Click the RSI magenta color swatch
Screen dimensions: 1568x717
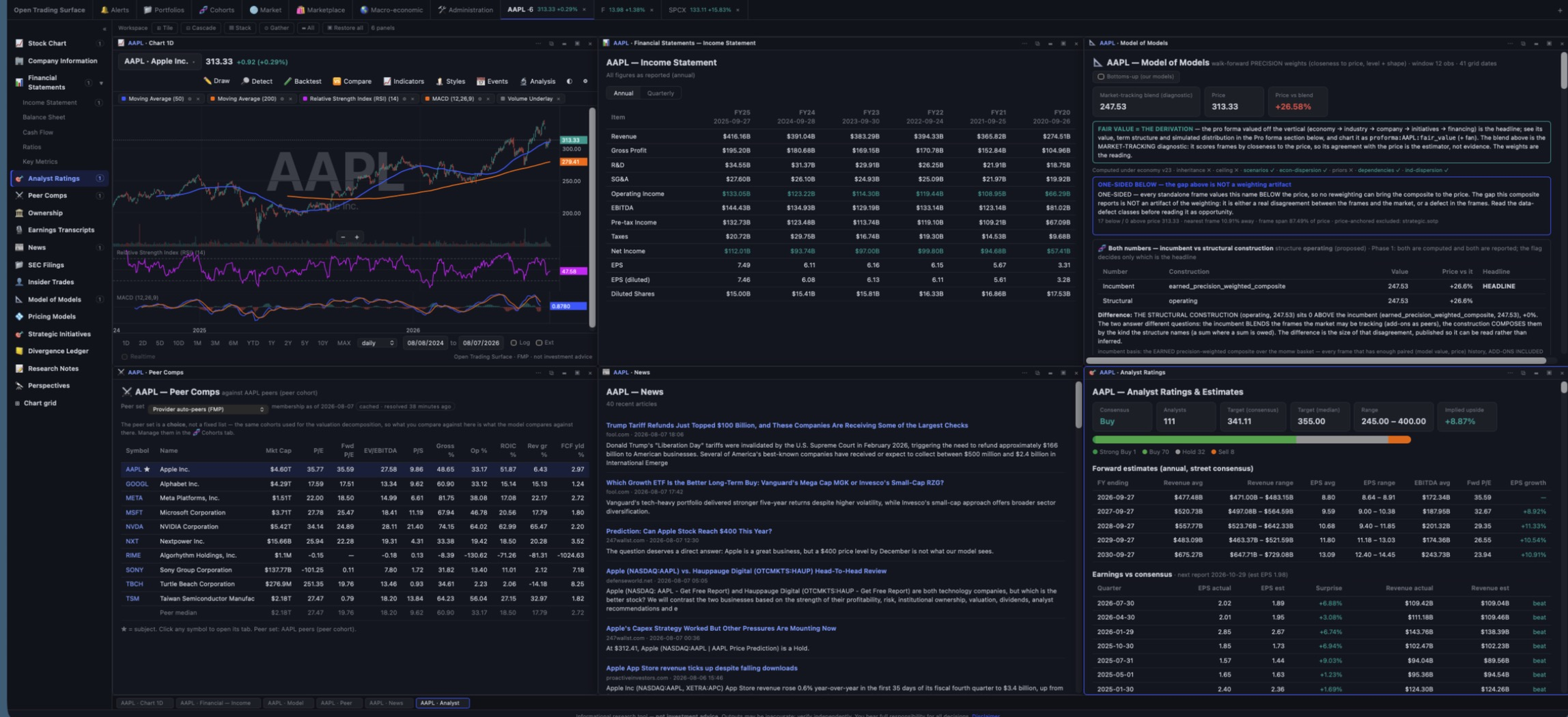pos(305,99)
